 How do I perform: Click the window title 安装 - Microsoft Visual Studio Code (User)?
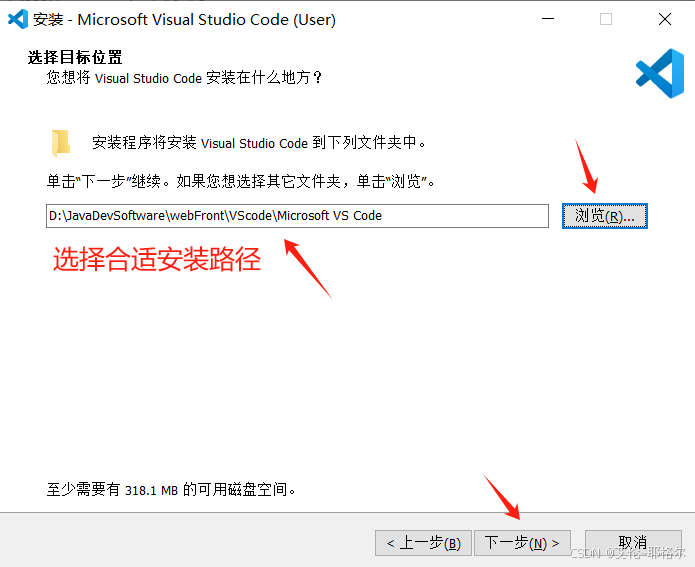pos(184,20)
